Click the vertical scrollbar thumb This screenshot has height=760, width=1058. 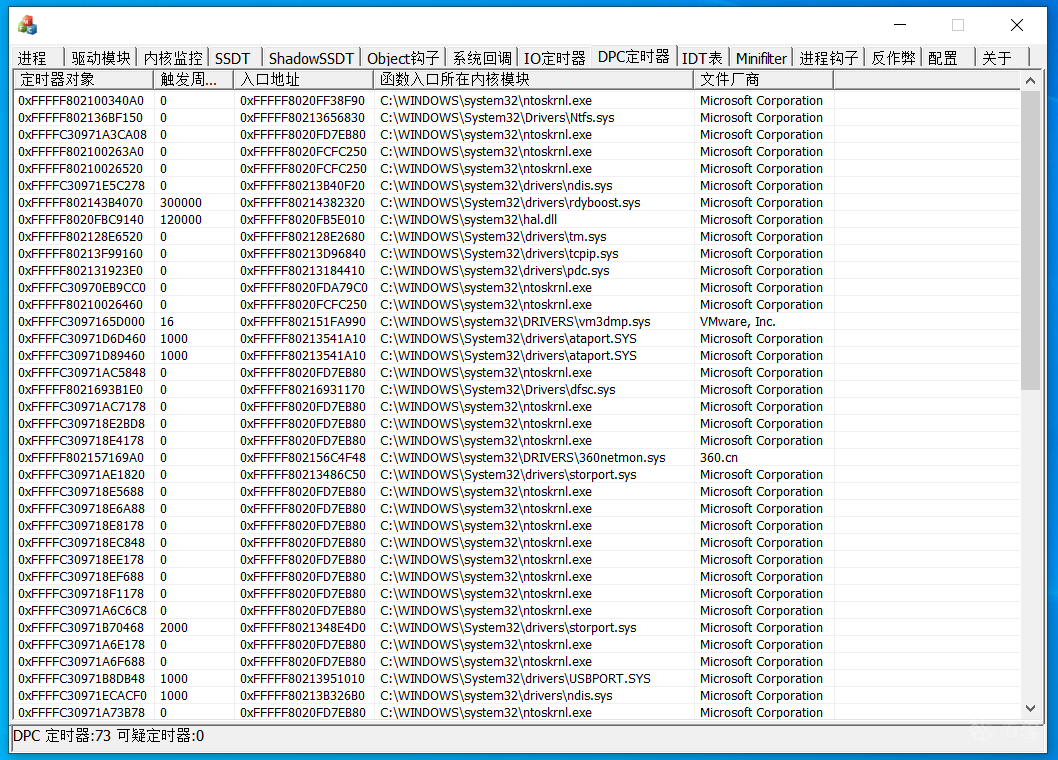click(x=1030, y=240)
